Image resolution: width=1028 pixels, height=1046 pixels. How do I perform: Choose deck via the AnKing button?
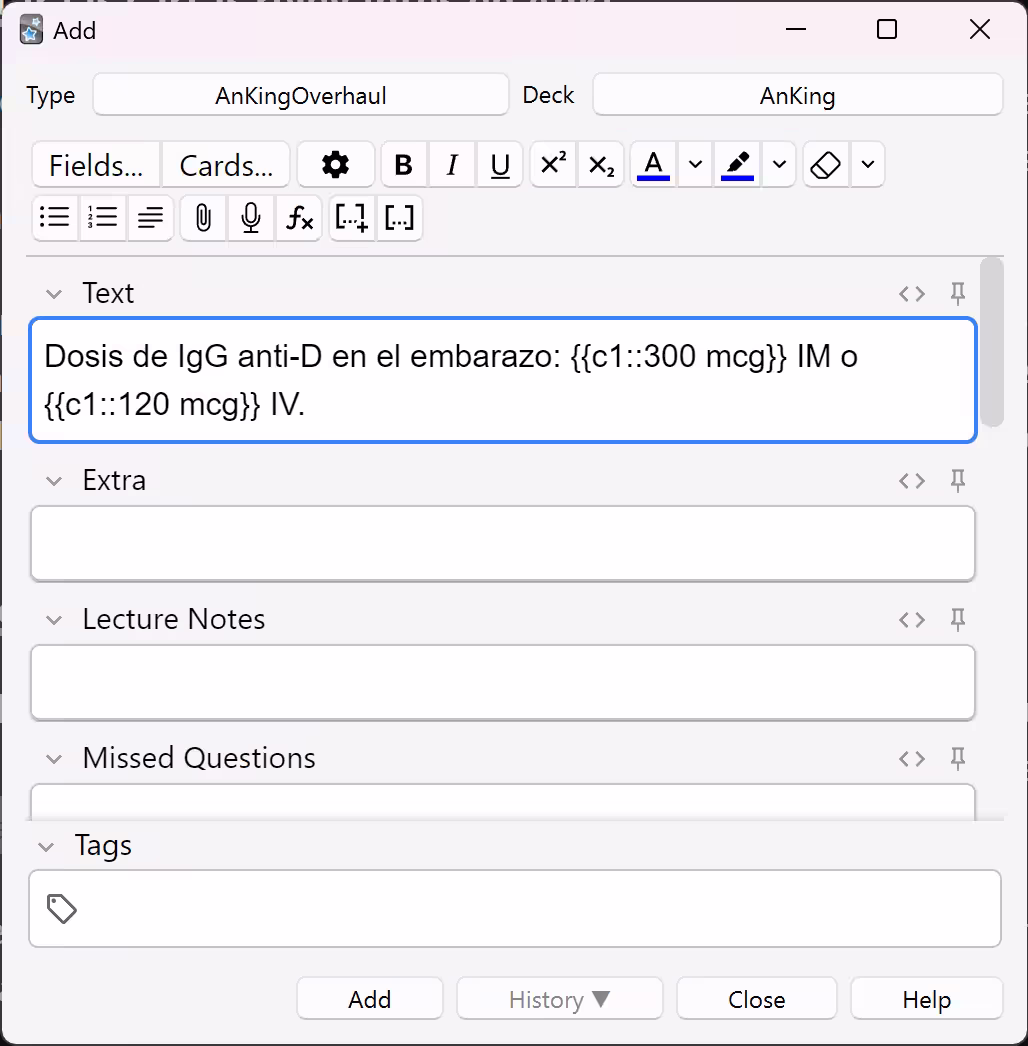(x=797, y=96)
